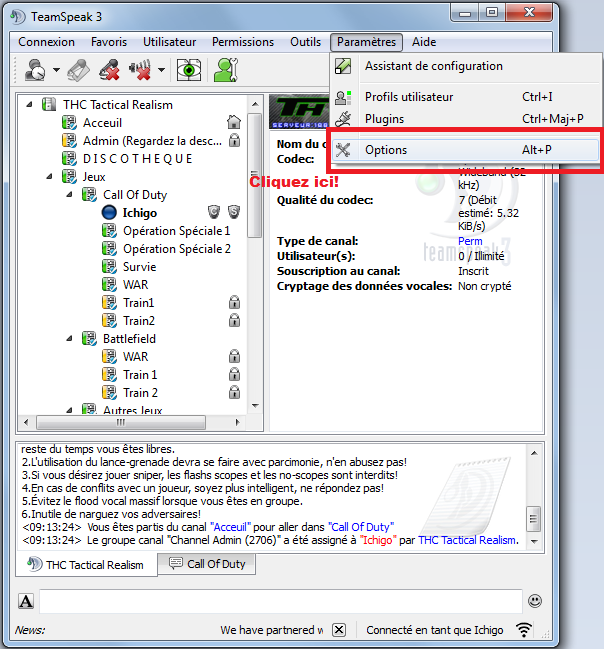The image size is (604, 649).
Task: Select Admin (Regardez la desc... channel
Action: (x=152, y=141)
